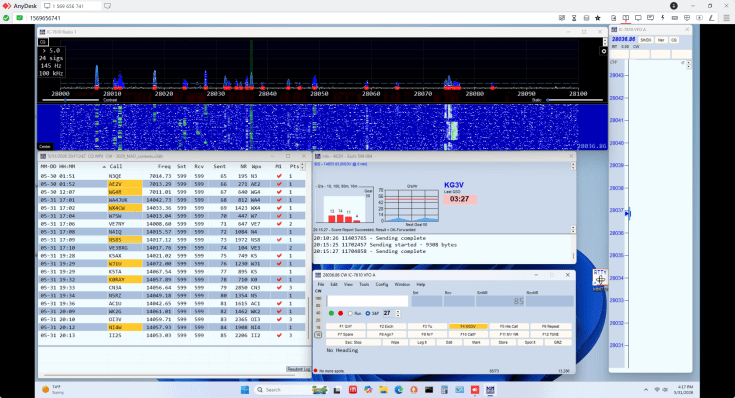This screenshot has height=398, width=735.
Task: Click the spectrum display gear icon
Action: point(604,51)
